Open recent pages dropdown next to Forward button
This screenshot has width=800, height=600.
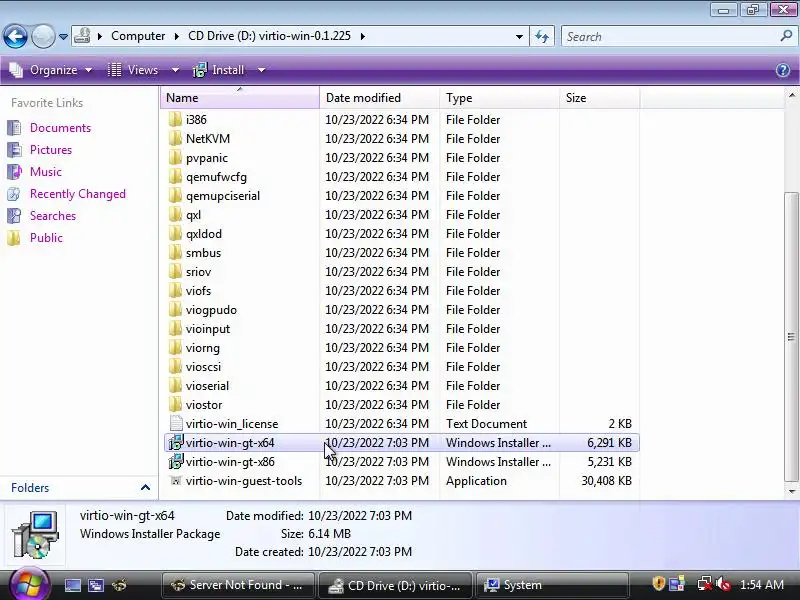63,37
